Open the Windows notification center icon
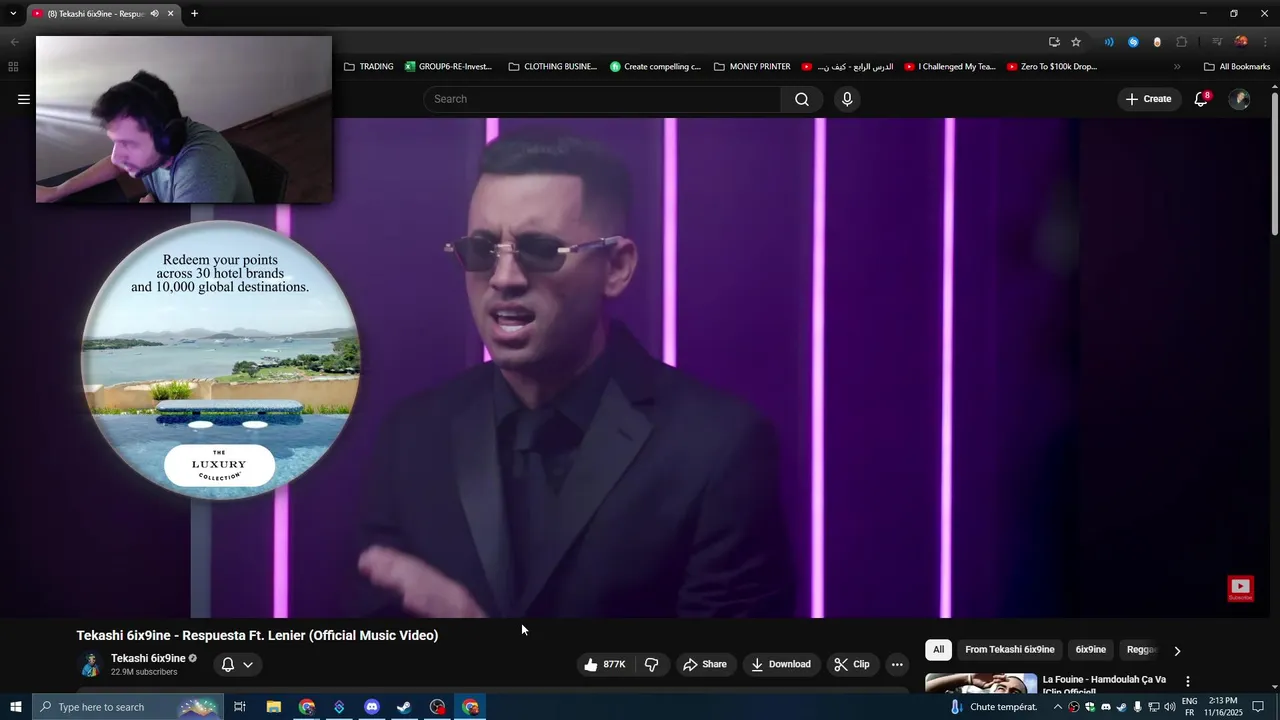This screenshot has height=720, width=1280. click(x=1258, y=707)
